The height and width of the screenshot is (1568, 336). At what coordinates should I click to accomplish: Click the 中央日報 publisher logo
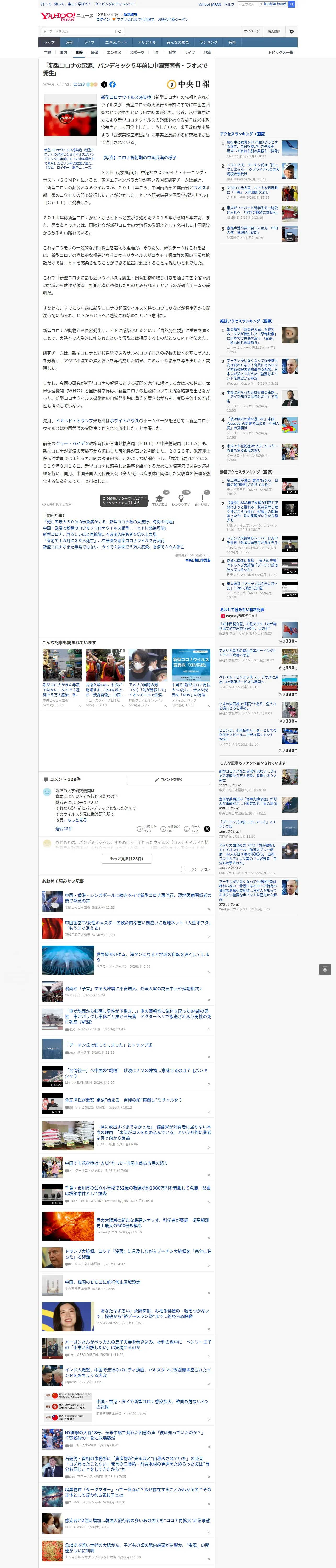188,85
